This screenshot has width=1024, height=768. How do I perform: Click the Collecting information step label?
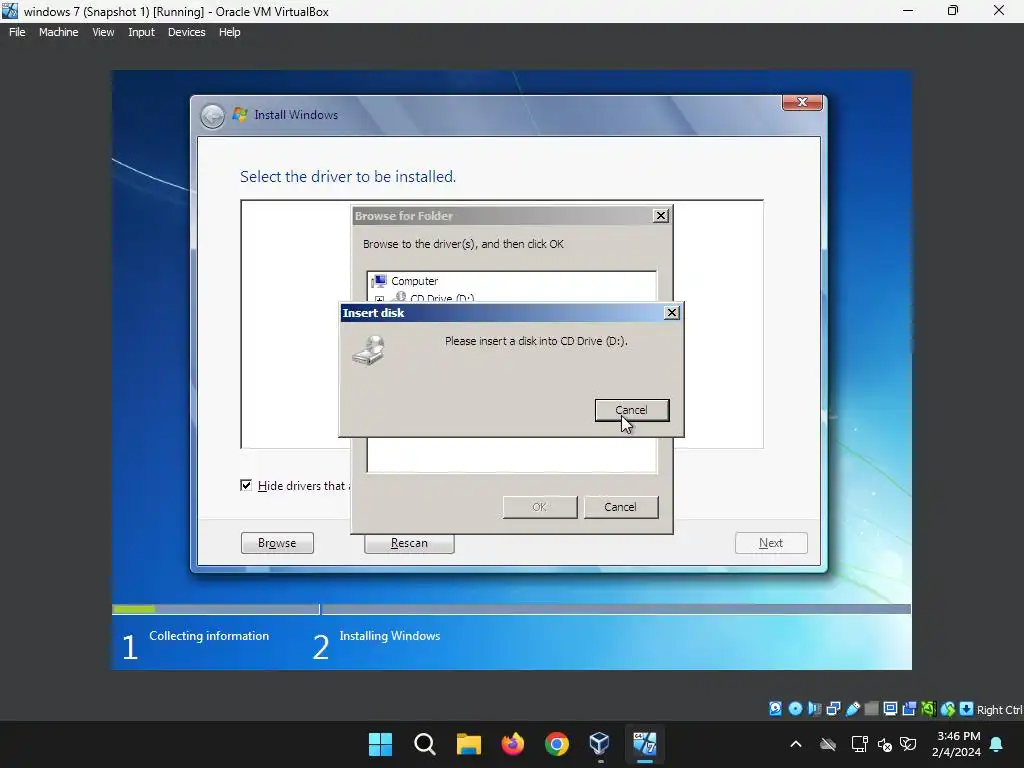[x=209, y=635]
